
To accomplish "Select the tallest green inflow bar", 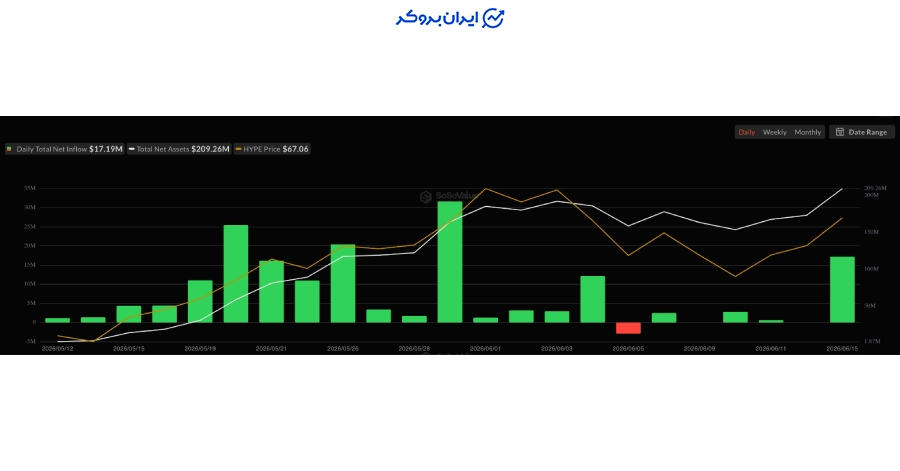I will [449, 262].
